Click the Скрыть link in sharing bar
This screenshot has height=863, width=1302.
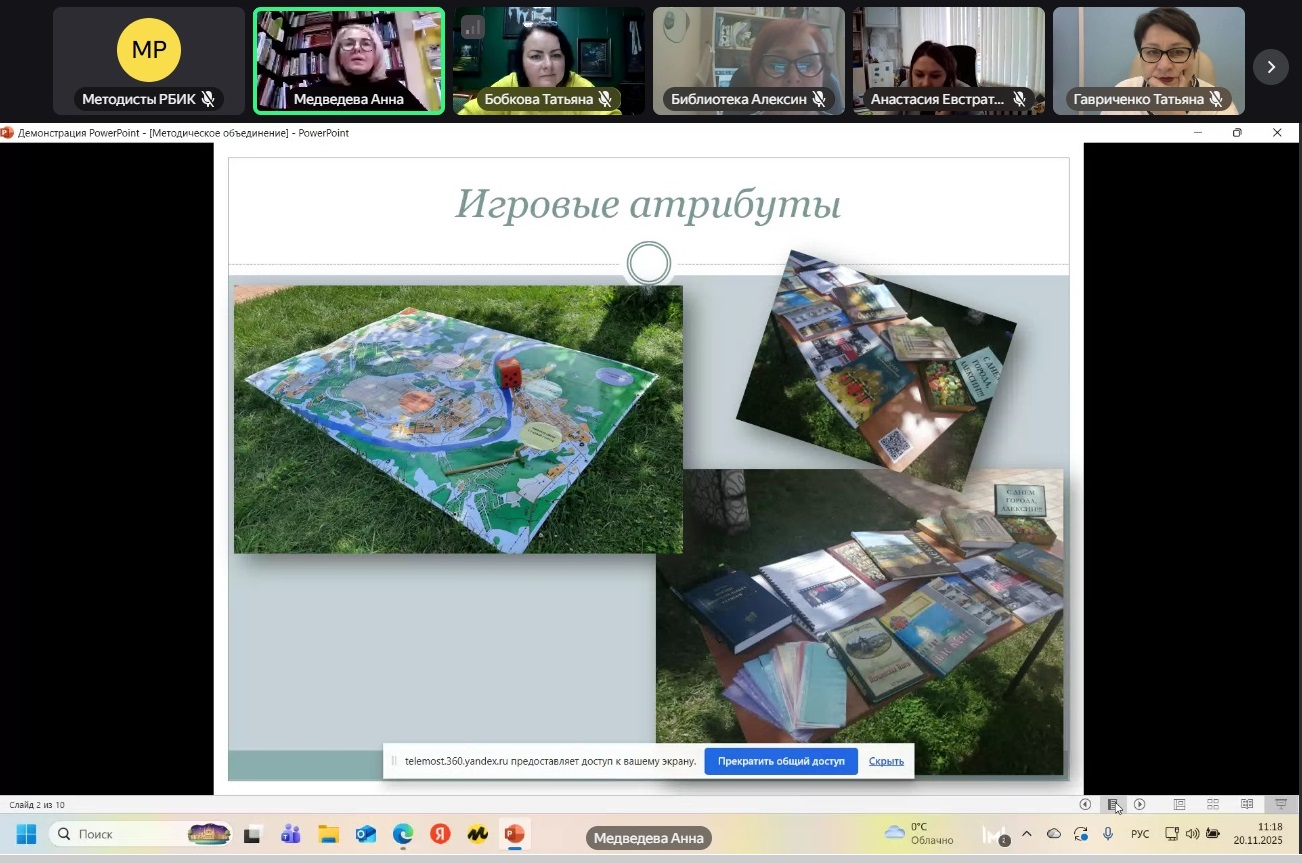tap(886, 761)
